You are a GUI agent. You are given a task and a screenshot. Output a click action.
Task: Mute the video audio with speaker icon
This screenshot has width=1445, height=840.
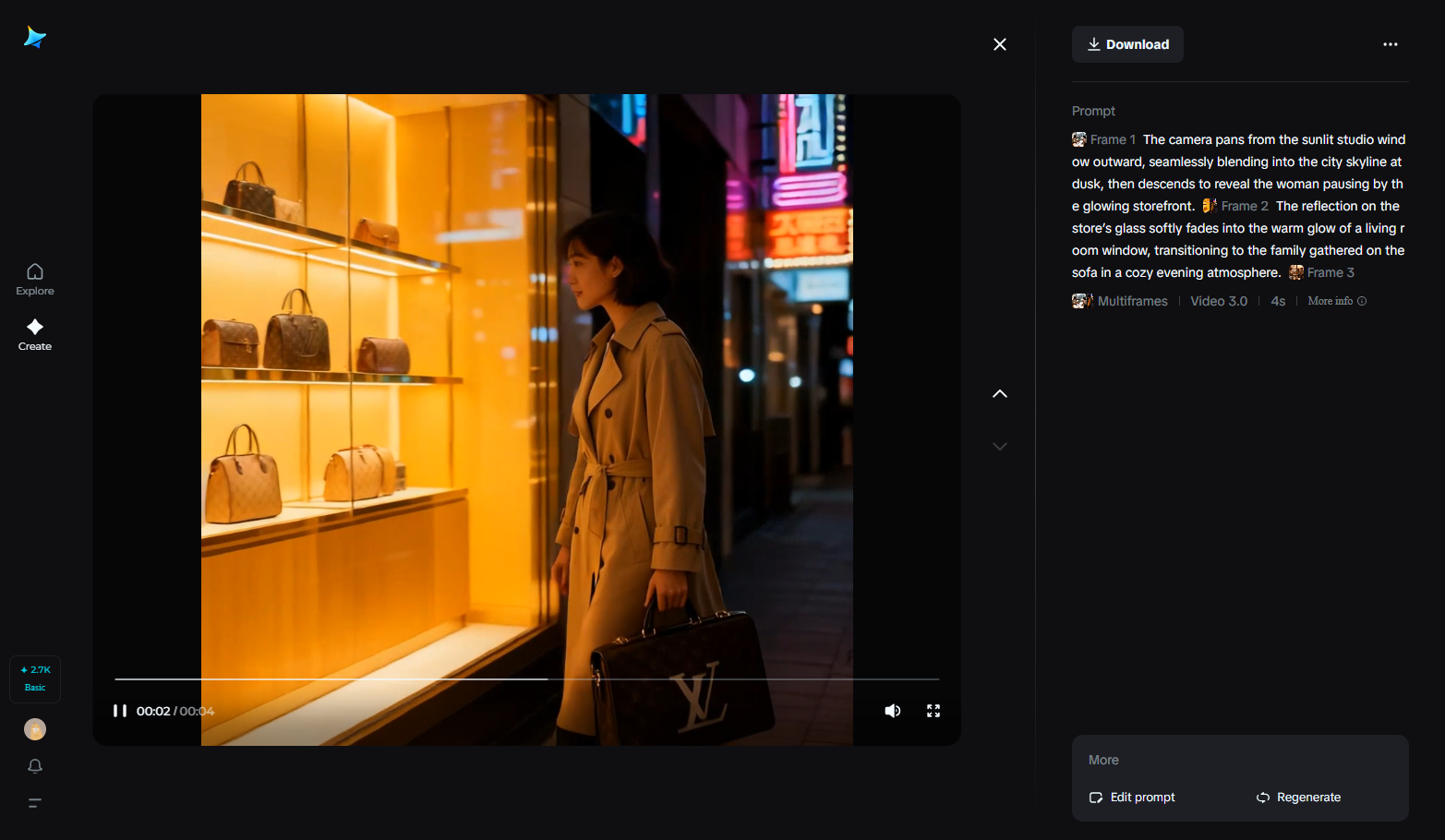point(892,711)
